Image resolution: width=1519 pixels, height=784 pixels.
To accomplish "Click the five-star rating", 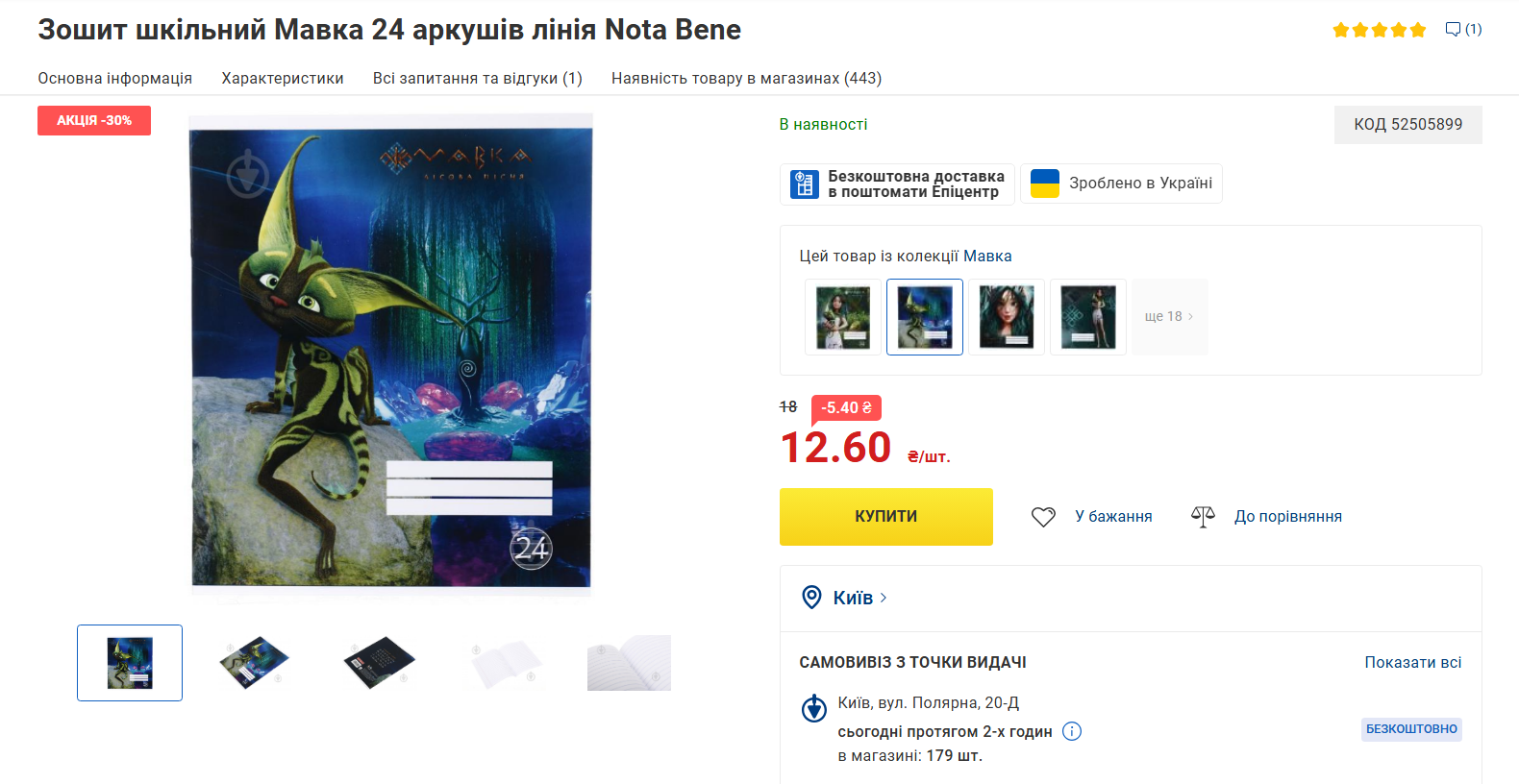I will 1379,30.
